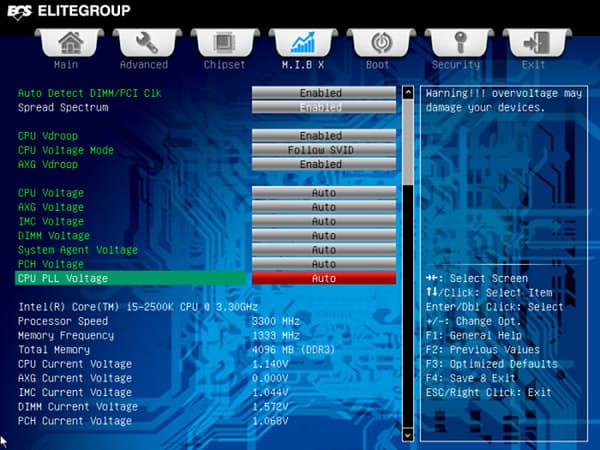Select the Auto Detect DIMM/PCI Clk label
The image size is (600, 450).
tap(90, 93)
